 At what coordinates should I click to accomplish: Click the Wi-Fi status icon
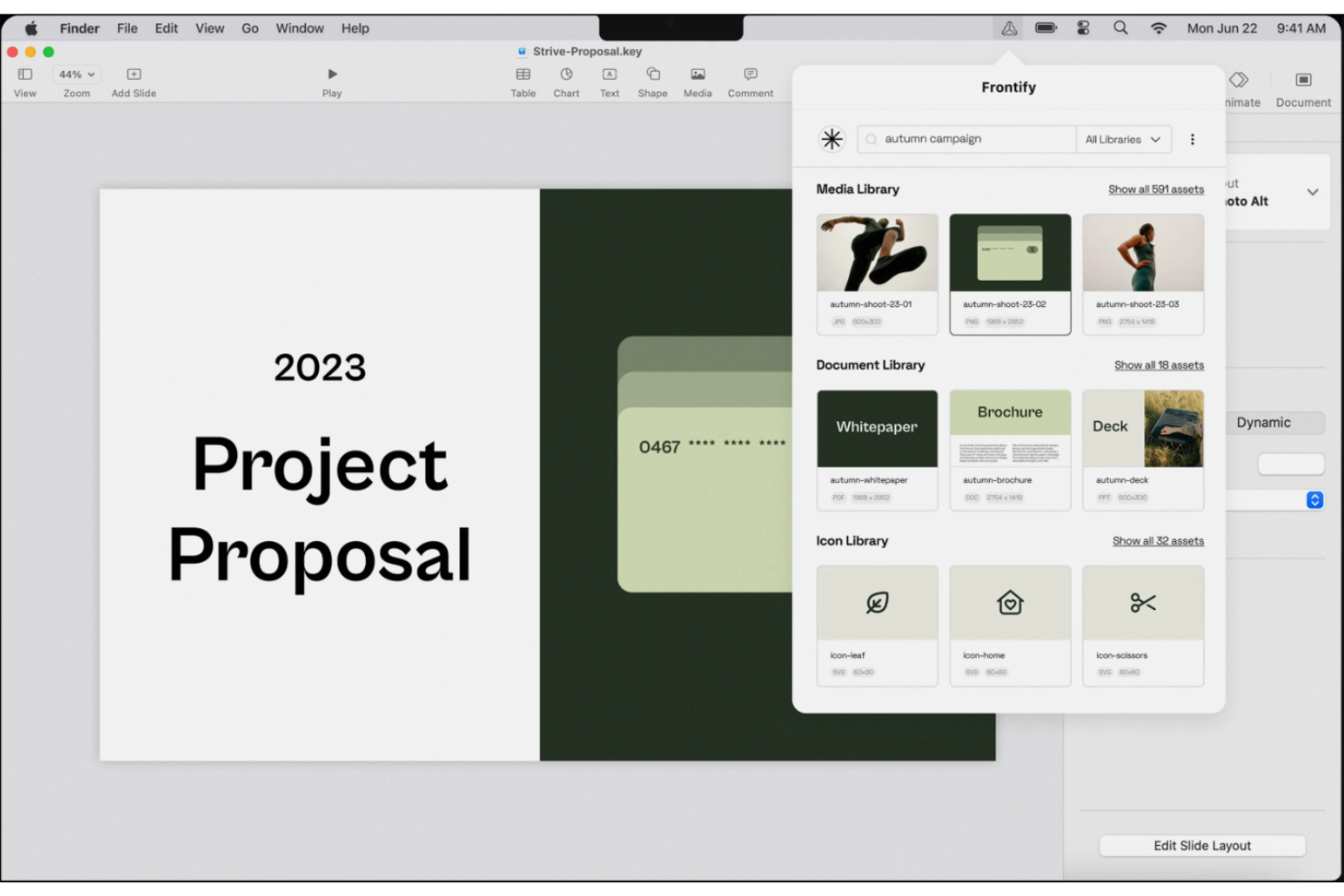click(1159, 28)
